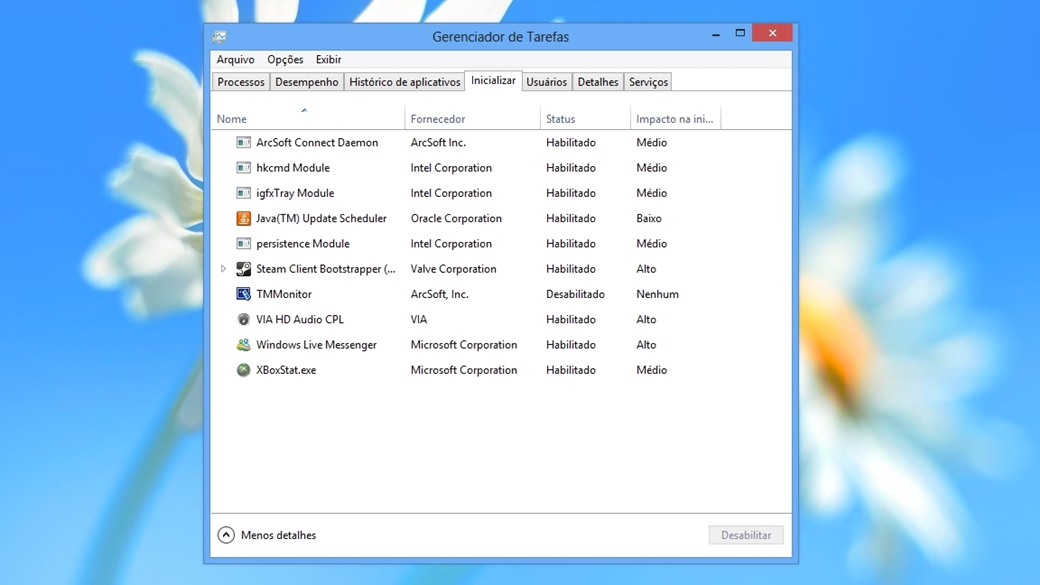Click the Alto impact for Steam

(646, 269)
